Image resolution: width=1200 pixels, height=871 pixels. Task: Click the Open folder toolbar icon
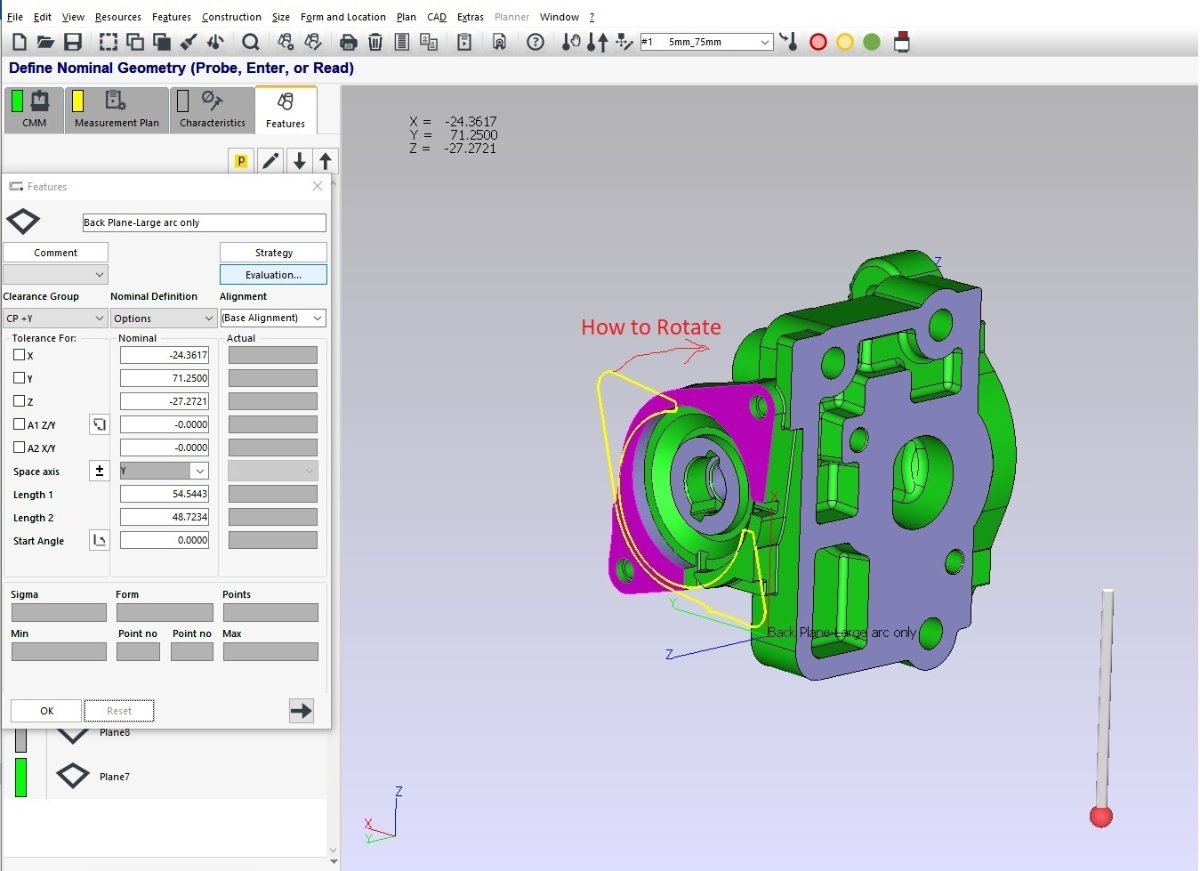pos(45,42)
